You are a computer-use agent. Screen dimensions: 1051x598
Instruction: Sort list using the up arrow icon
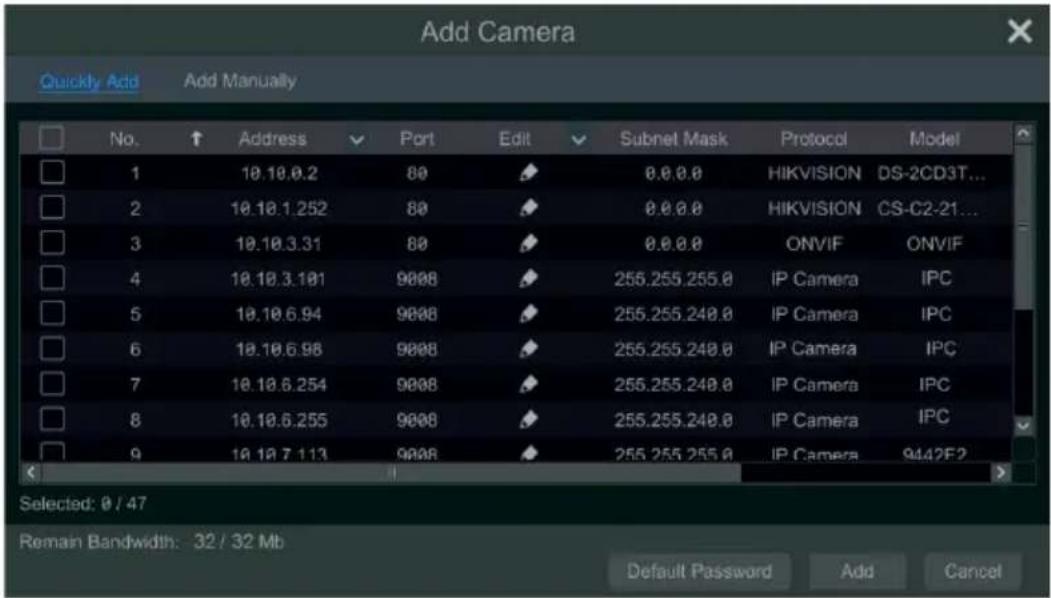tap(196, 139)
